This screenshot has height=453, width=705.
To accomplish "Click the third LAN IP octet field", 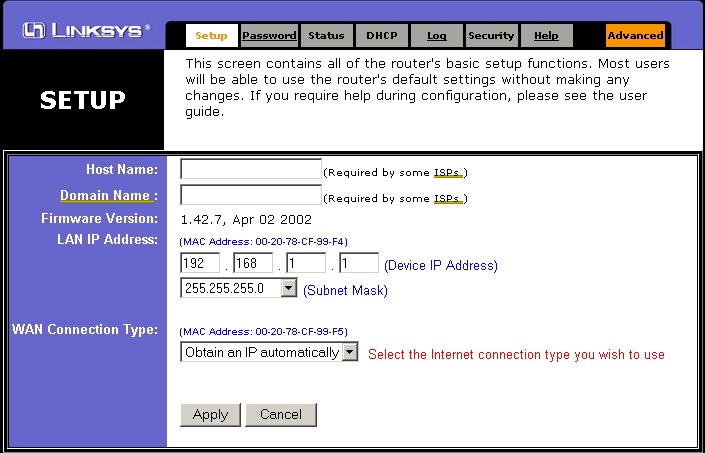I will click(x=306, y=263).
